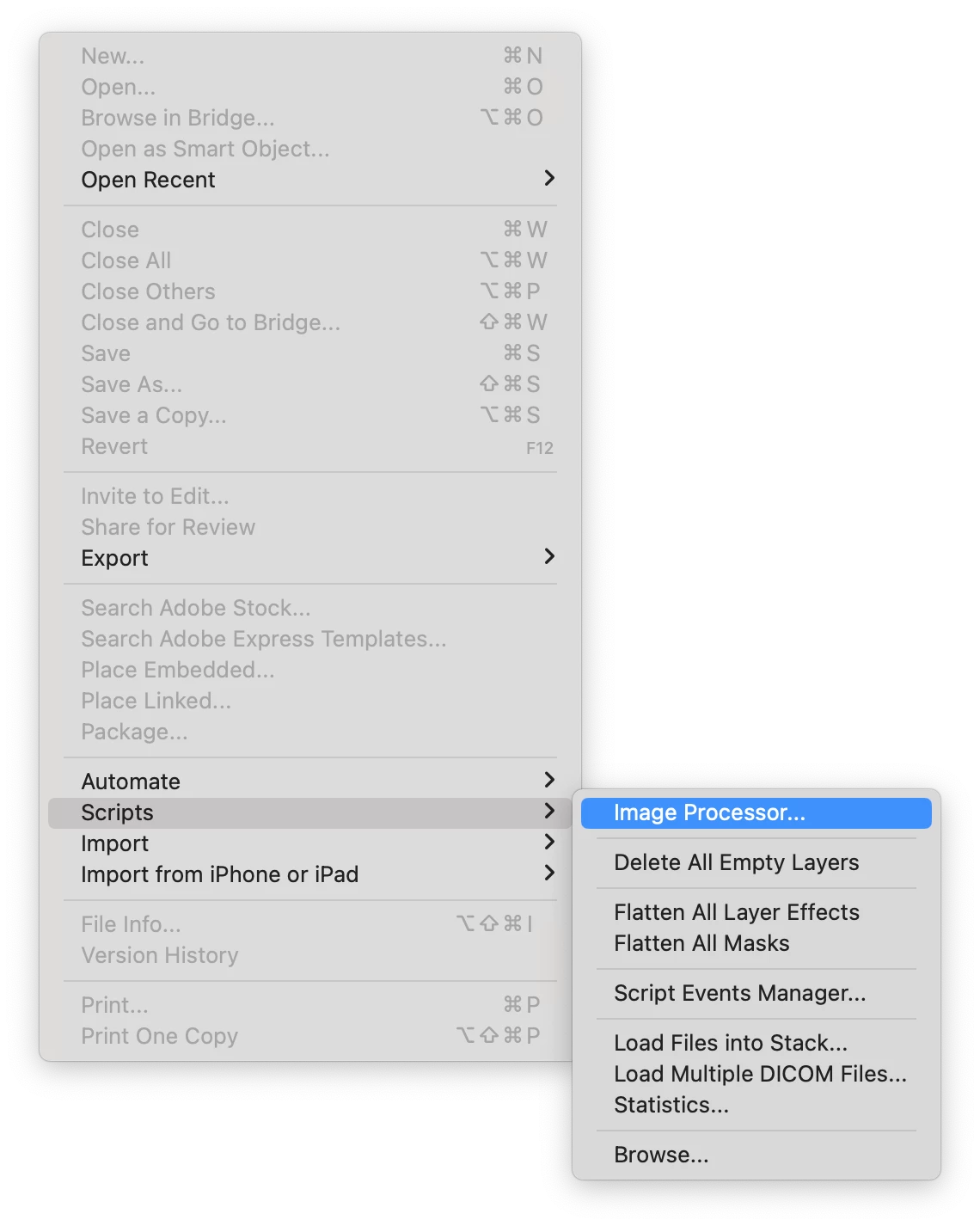Image resolution: width=980 pixels, height=1226 pixels.
Task: Click the Place Embedded... item
Action: click(310, 670)
